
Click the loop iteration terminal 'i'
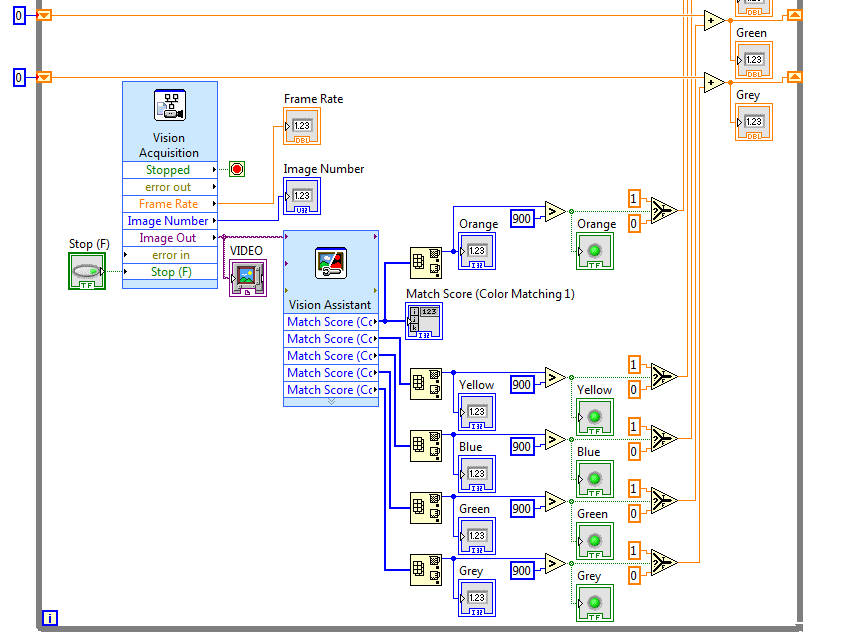click(50, 618)
